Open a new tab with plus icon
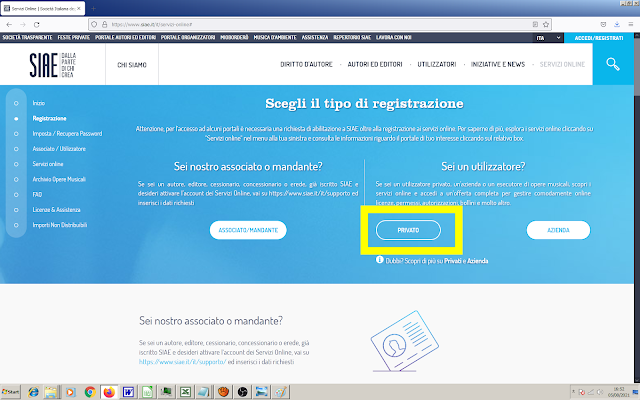640x400 pixels. pos(93,8)
